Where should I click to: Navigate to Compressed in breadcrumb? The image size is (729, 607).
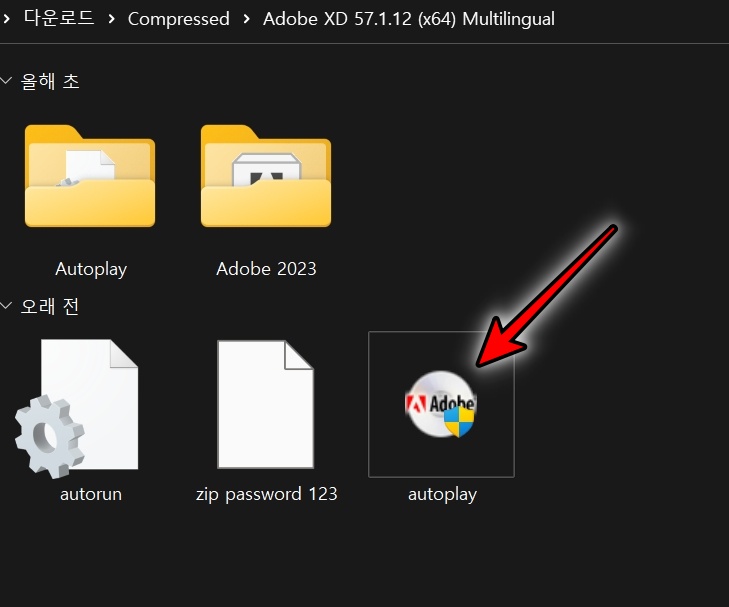click(x=179, y=19)
